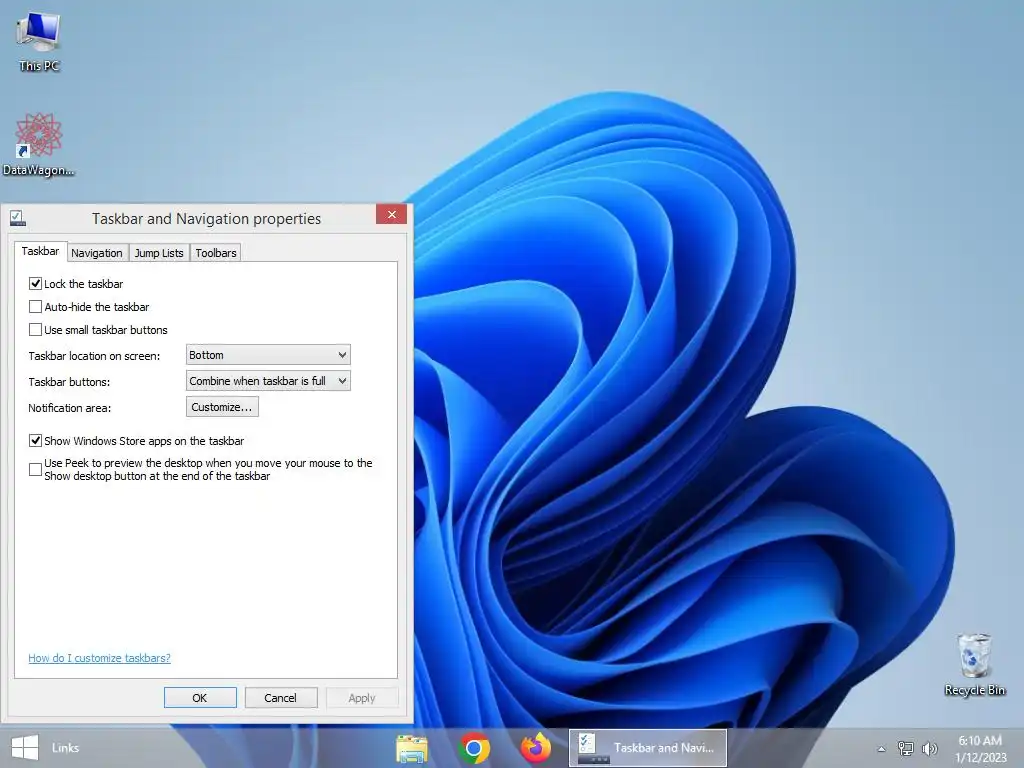The height and width of the screenshot is (768, 1024).
Task: Open File Explorer from taskbar
Action: [411, 748]
